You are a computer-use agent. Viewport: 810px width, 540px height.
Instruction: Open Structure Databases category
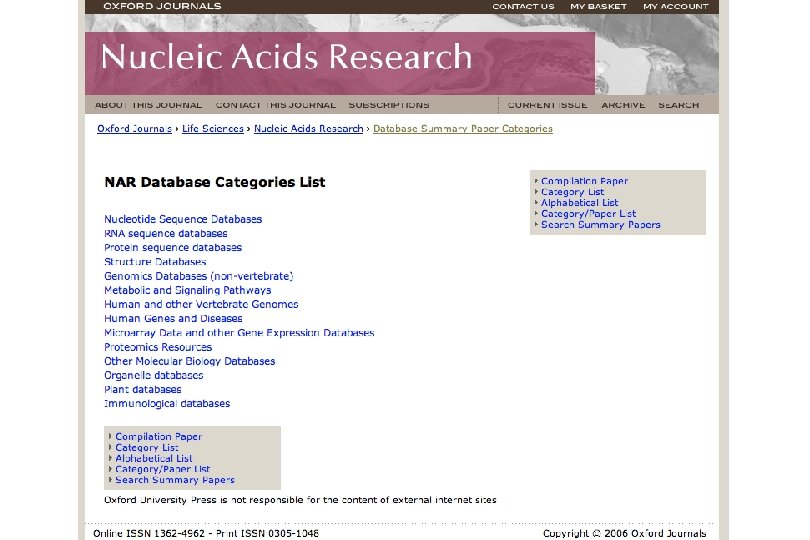coord(155,262)
